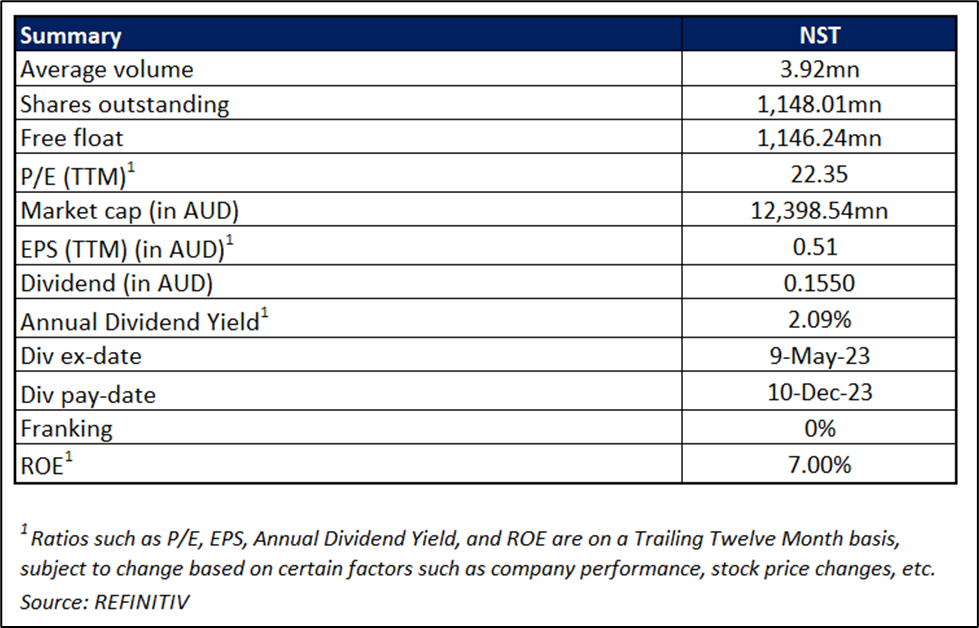Screen dimensions: 979x628
Task: Select the 22.35 P/E value
Action: pos(819,173)
